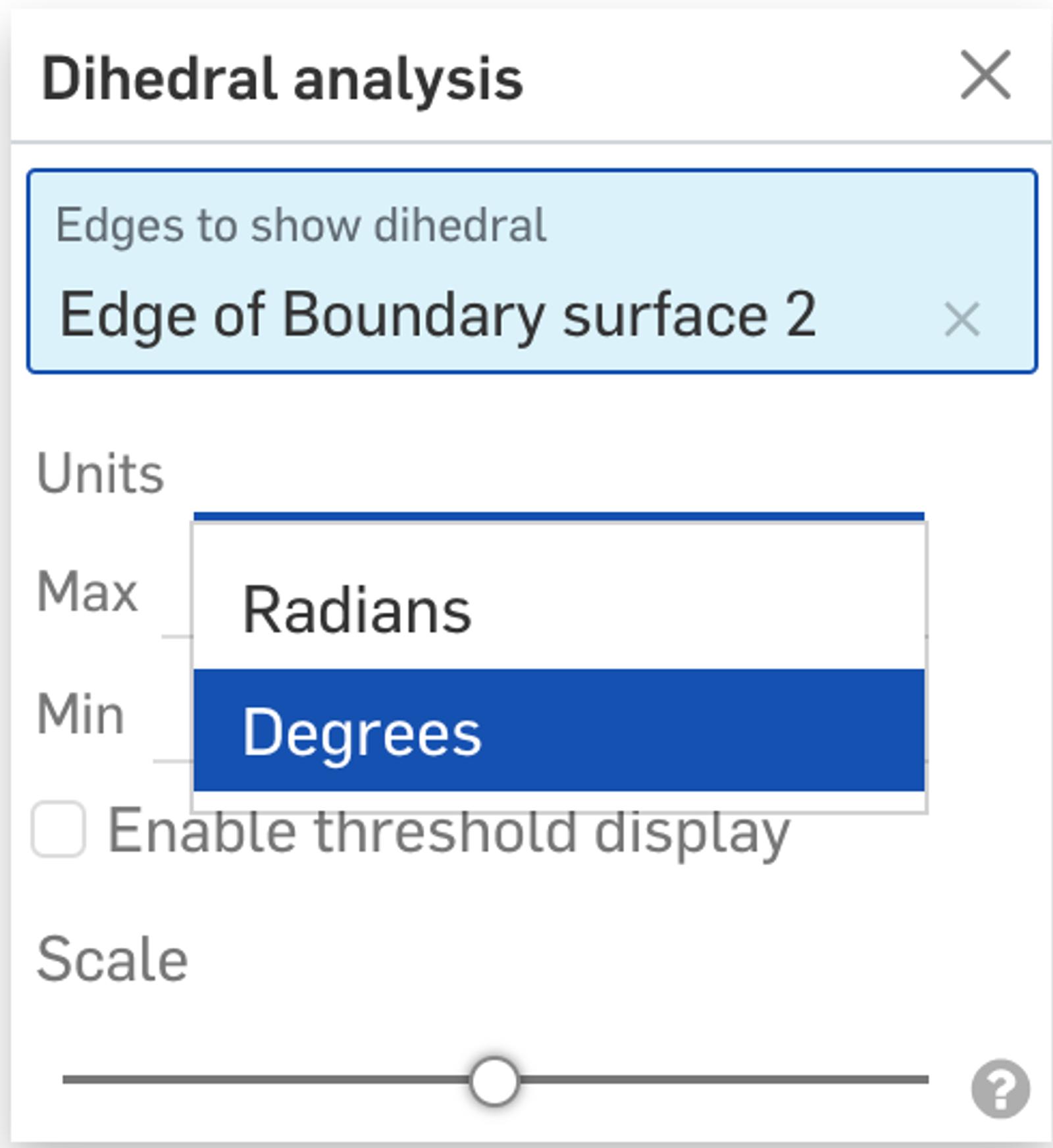Click the Scale slider track left of the handle

[263, 1080]
